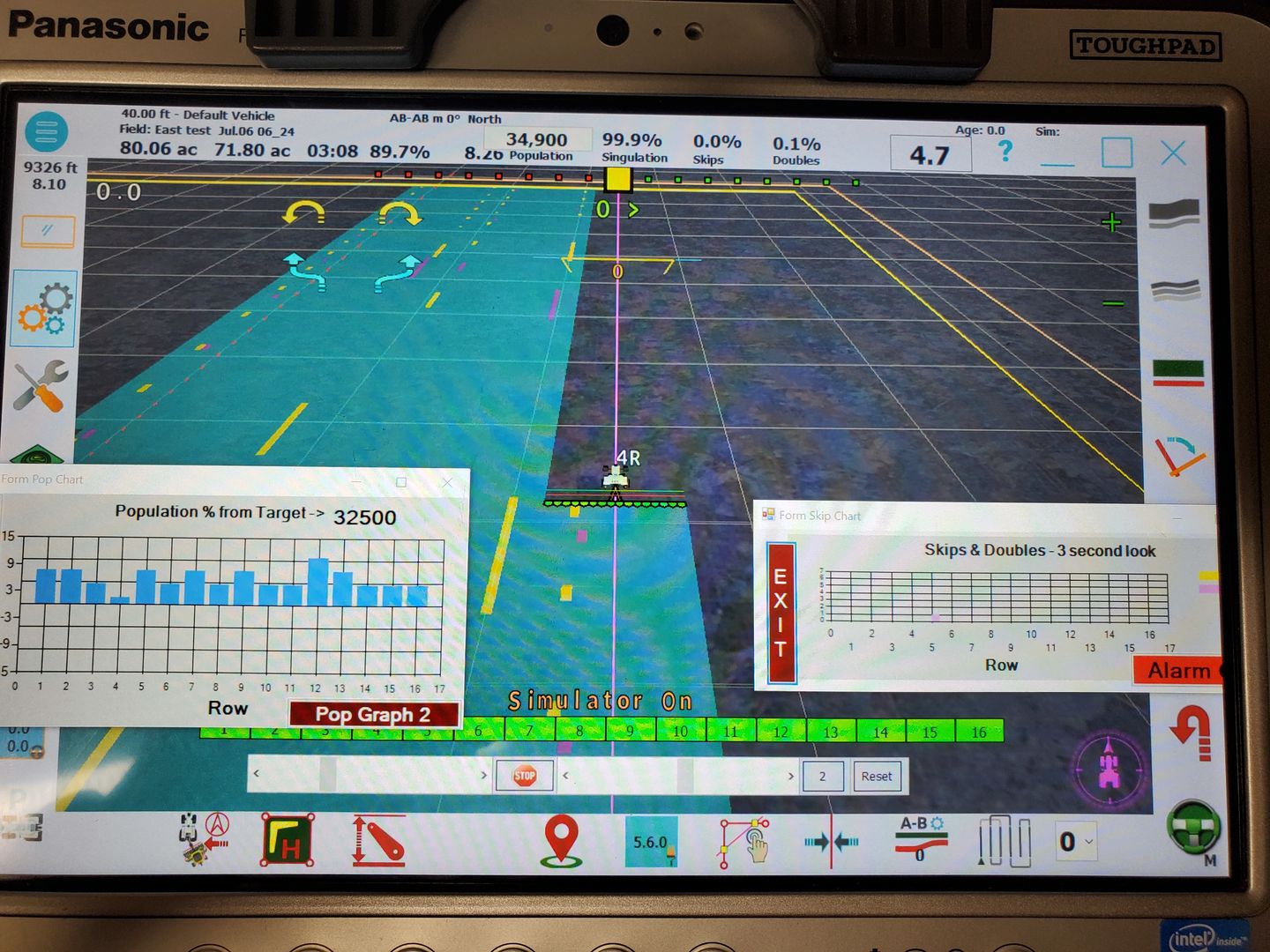Open the round hamburger main menu
Screen dimensions: 1270x952
(47, 132)
